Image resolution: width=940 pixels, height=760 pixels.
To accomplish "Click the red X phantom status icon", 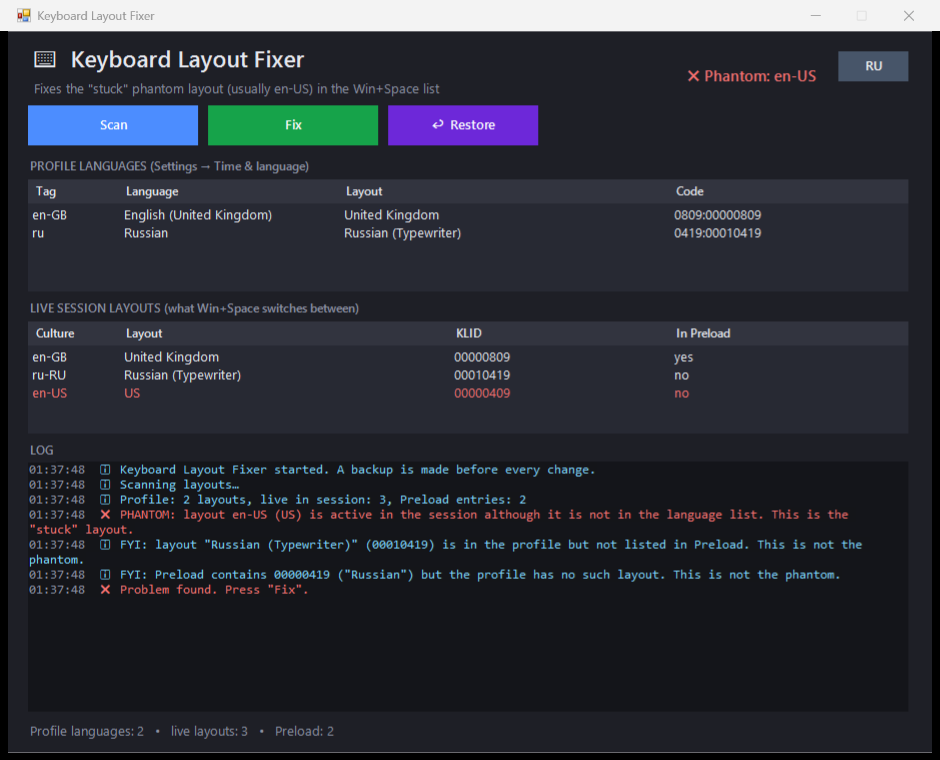I will (693, 76).
